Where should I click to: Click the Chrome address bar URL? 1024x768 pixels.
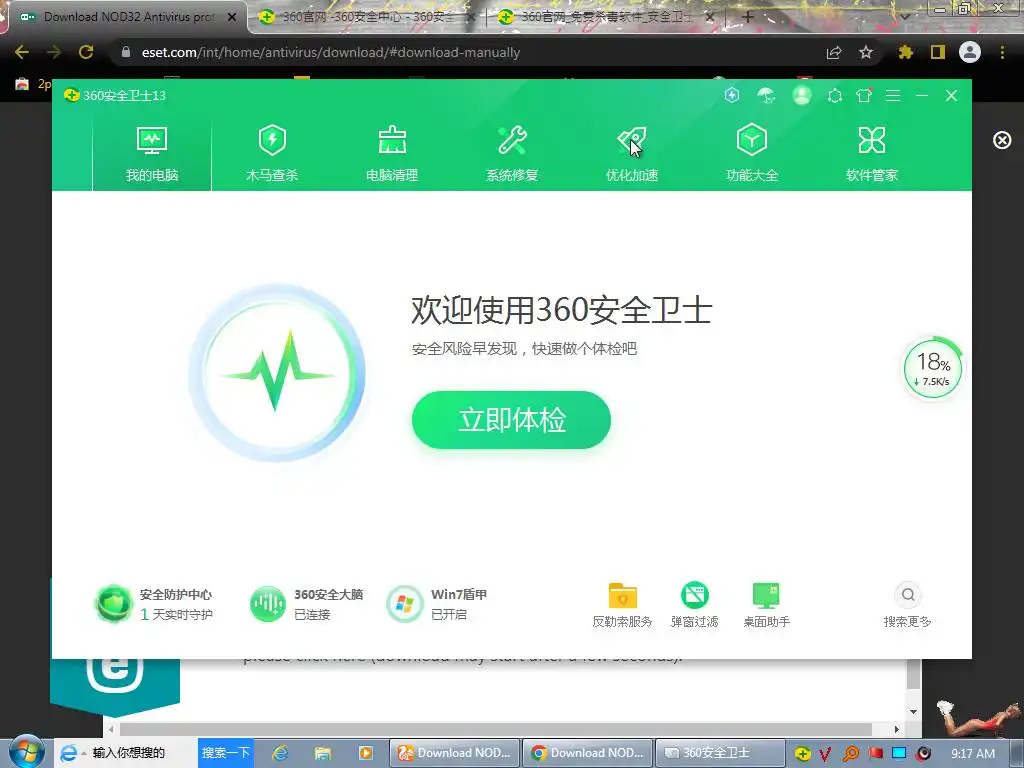tap(330, 52)
